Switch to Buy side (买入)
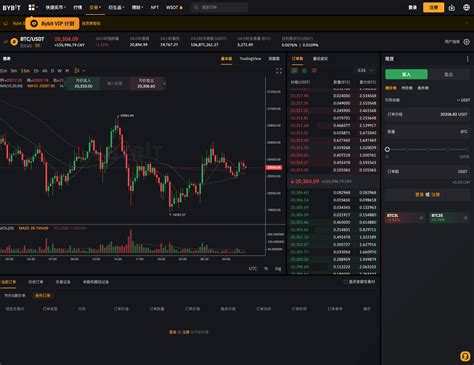This screenshot has width=474, height=365. click(x=406, y=74)
